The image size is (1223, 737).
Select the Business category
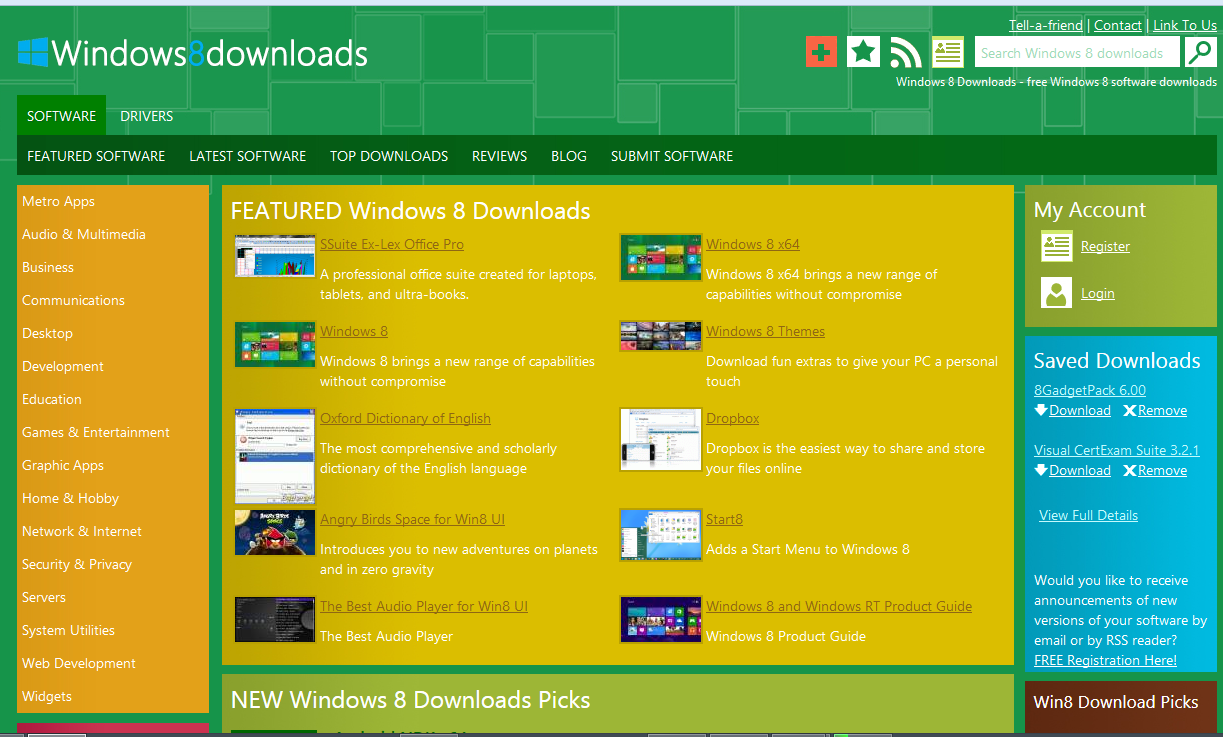point(48,267)
